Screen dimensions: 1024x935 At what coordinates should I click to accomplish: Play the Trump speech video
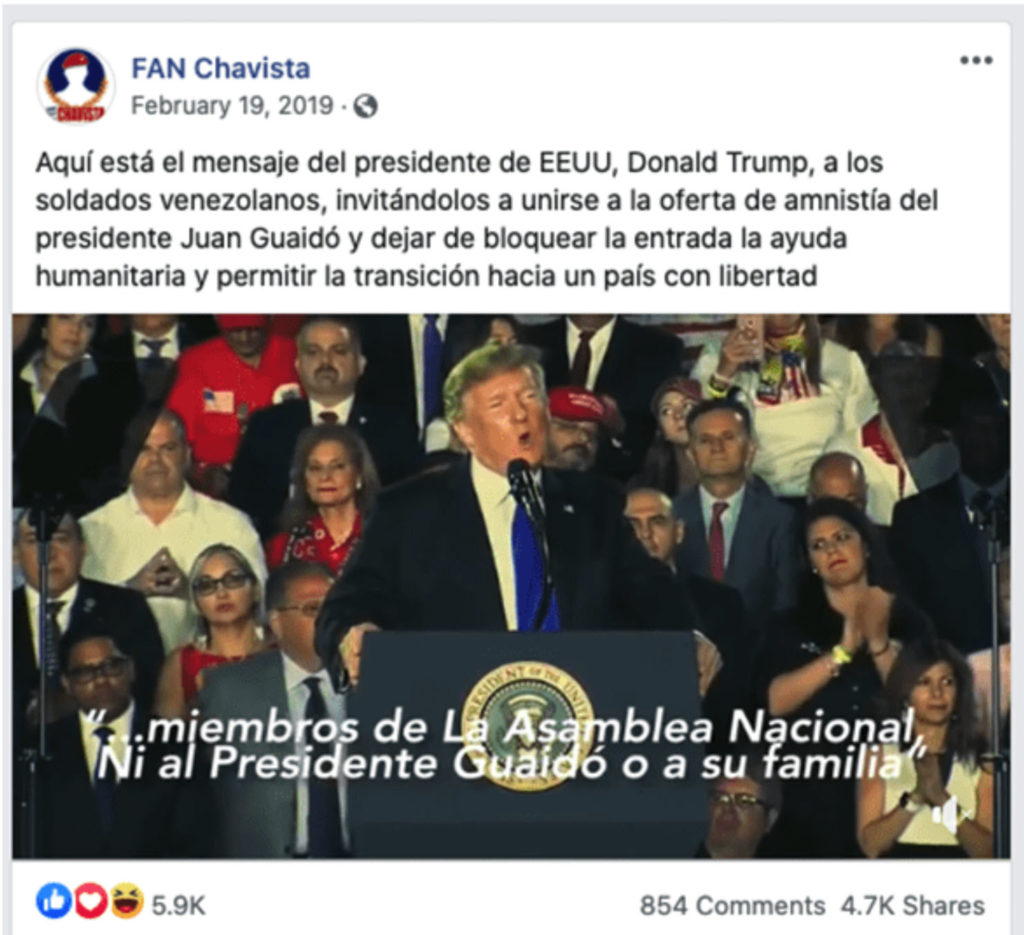[511, 586]
